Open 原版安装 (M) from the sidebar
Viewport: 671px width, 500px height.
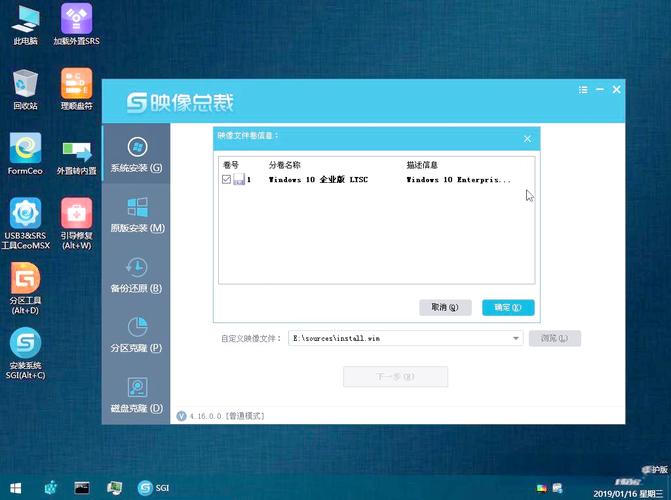pos(136,215)
